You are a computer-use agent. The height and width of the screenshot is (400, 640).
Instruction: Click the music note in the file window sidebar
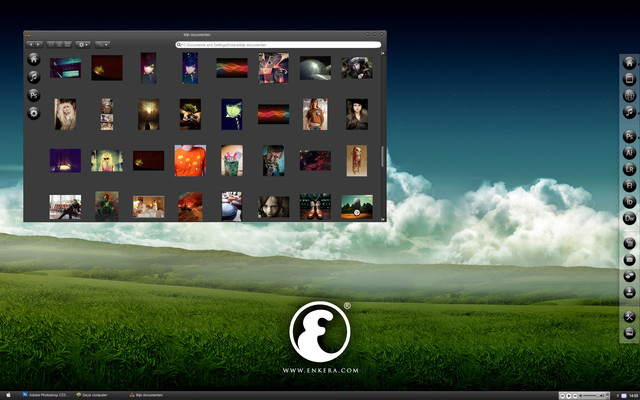(x=33, y=77)
